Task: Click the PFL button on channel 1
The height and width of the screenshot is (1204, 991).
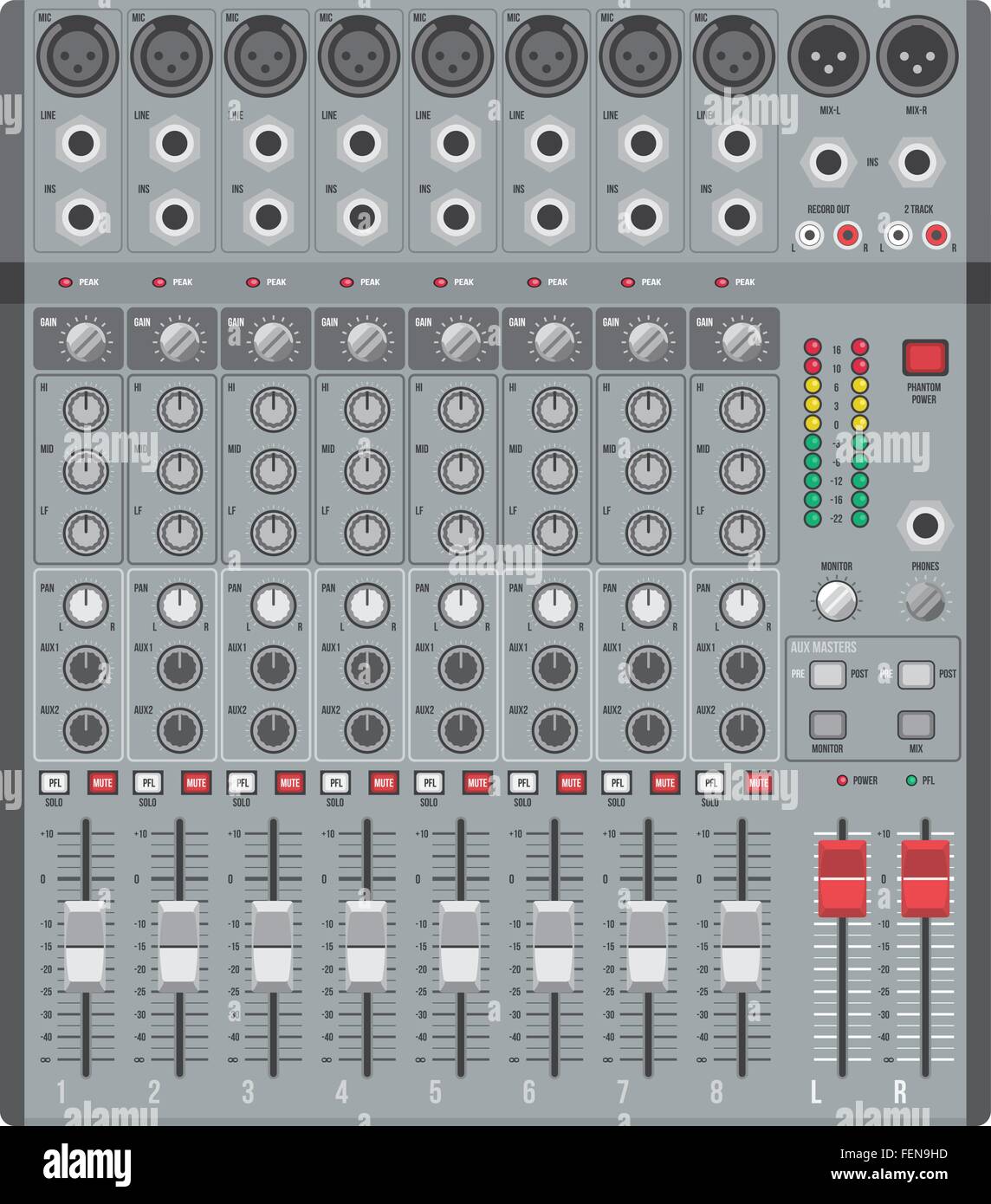Action: [55, 783]
